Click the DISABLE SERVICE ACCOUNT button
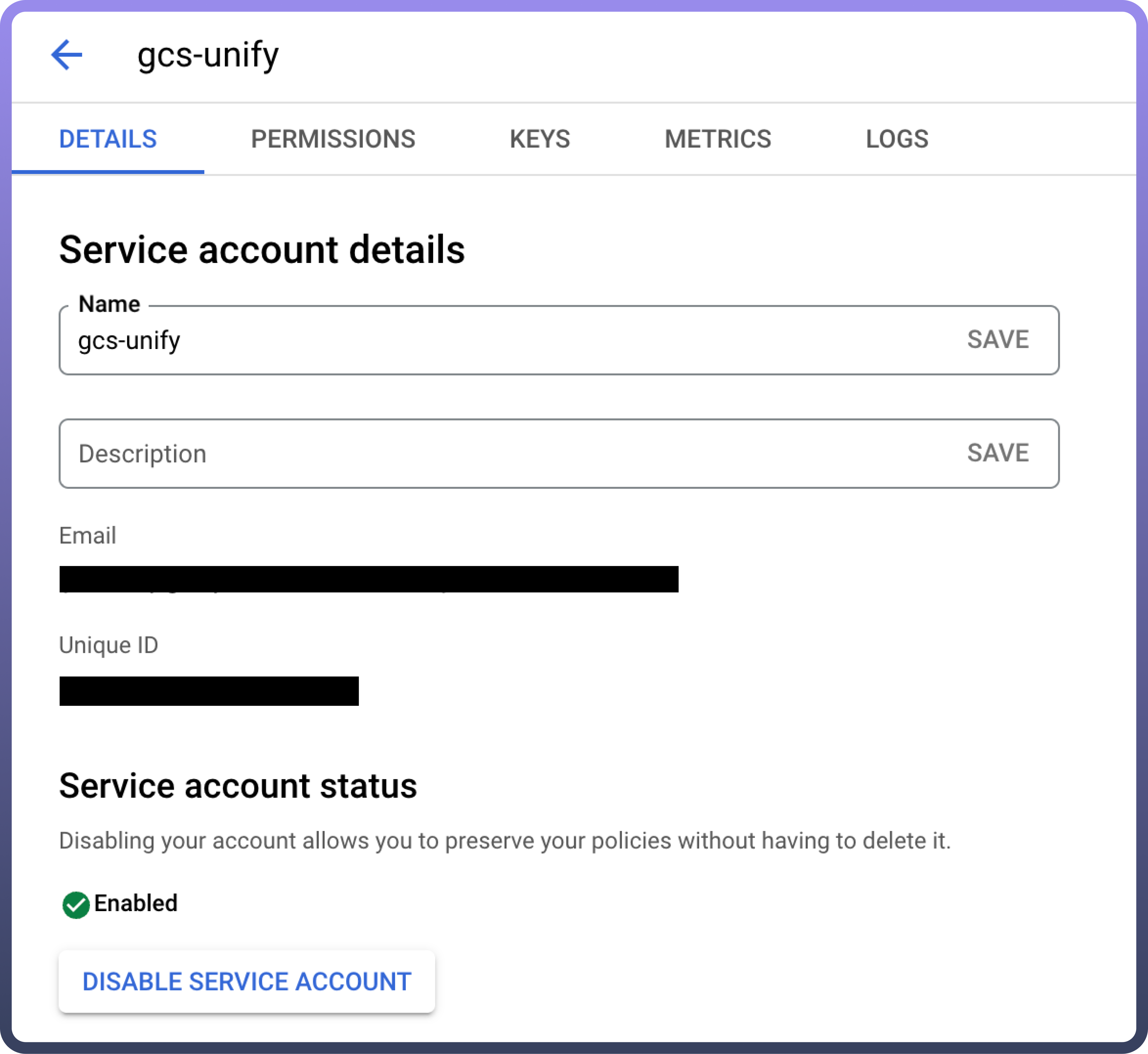The height and width of the screenshot is (1054, 1148). coord(247,982)
